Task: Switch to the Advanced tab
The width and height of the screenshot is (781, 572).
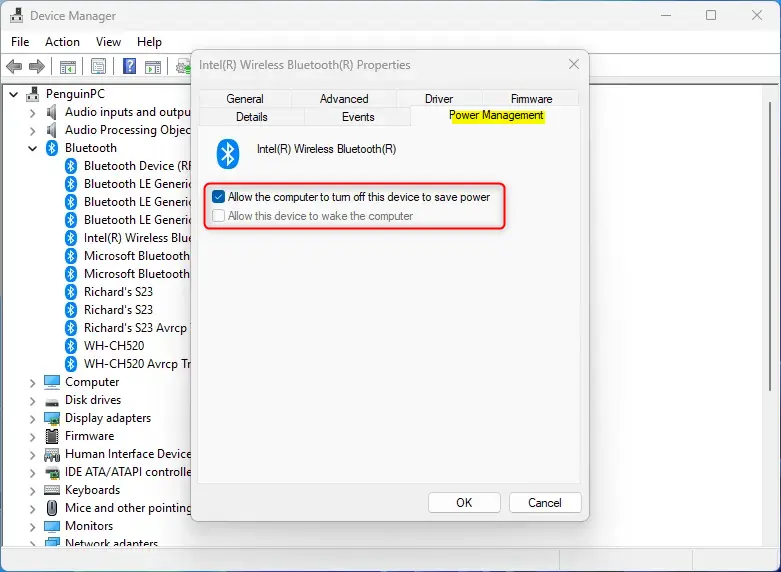Action: click(x=344, y=99)
